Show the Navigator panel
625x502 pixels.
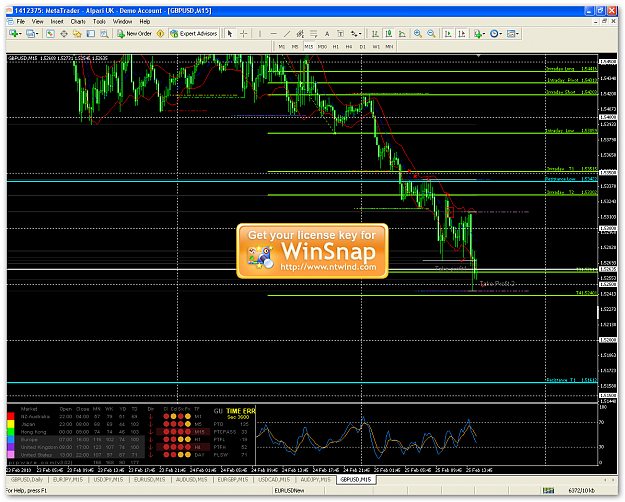tap(77, 34)
